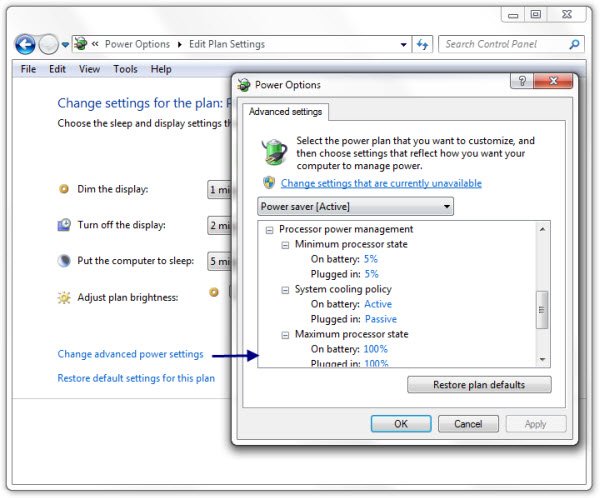Image resolution: width=600 pixels, height=498 pixels.
Task: Click the dialog Help question mark button
Action: point(522,81)
